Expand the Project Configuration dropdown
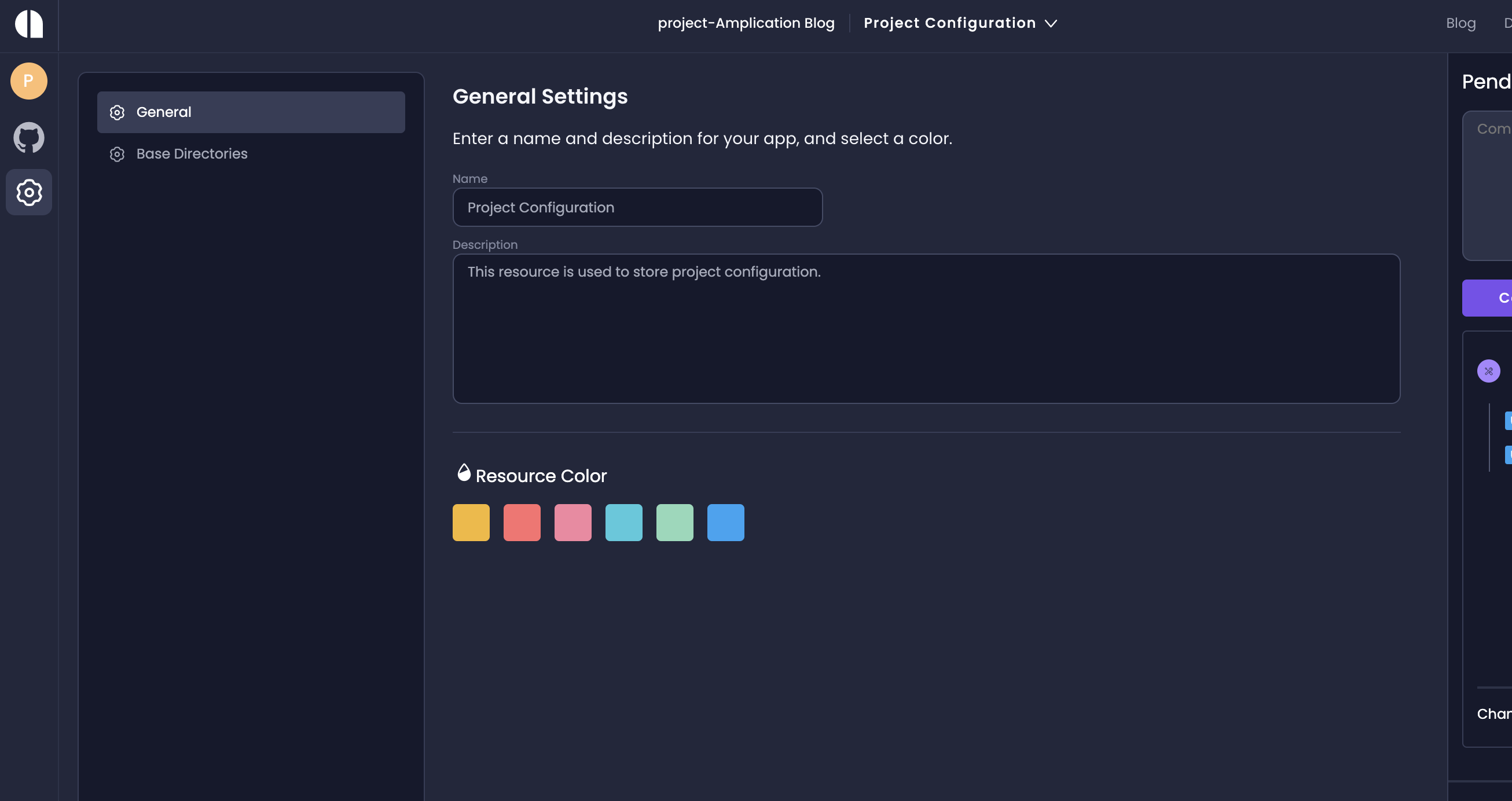The height and width of the screenshot is (801, 1512). coord(1051,24)
